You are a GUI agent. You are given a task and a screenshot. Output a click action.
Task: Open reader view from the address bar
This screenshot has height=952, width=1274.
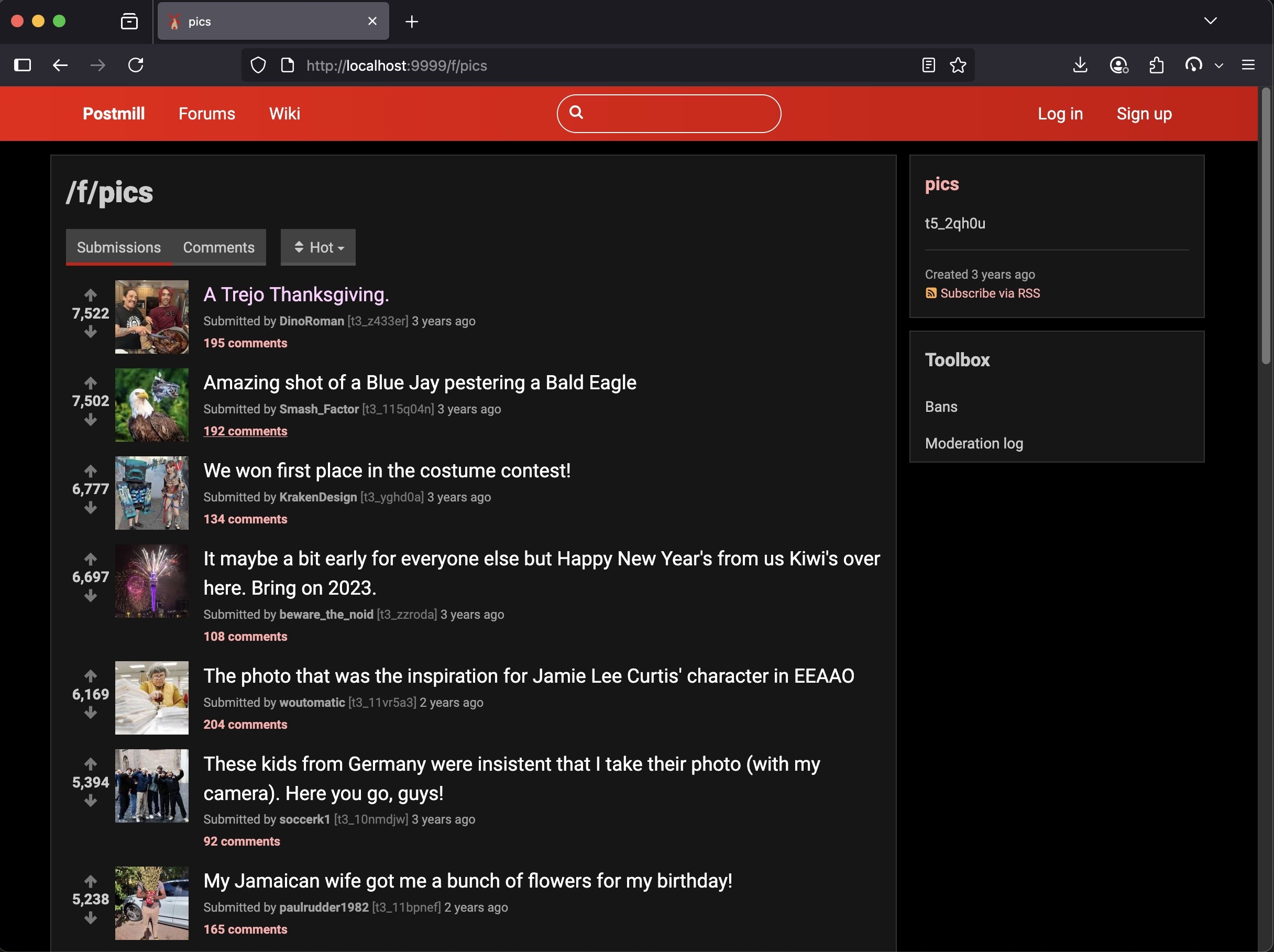click(928, 65)
